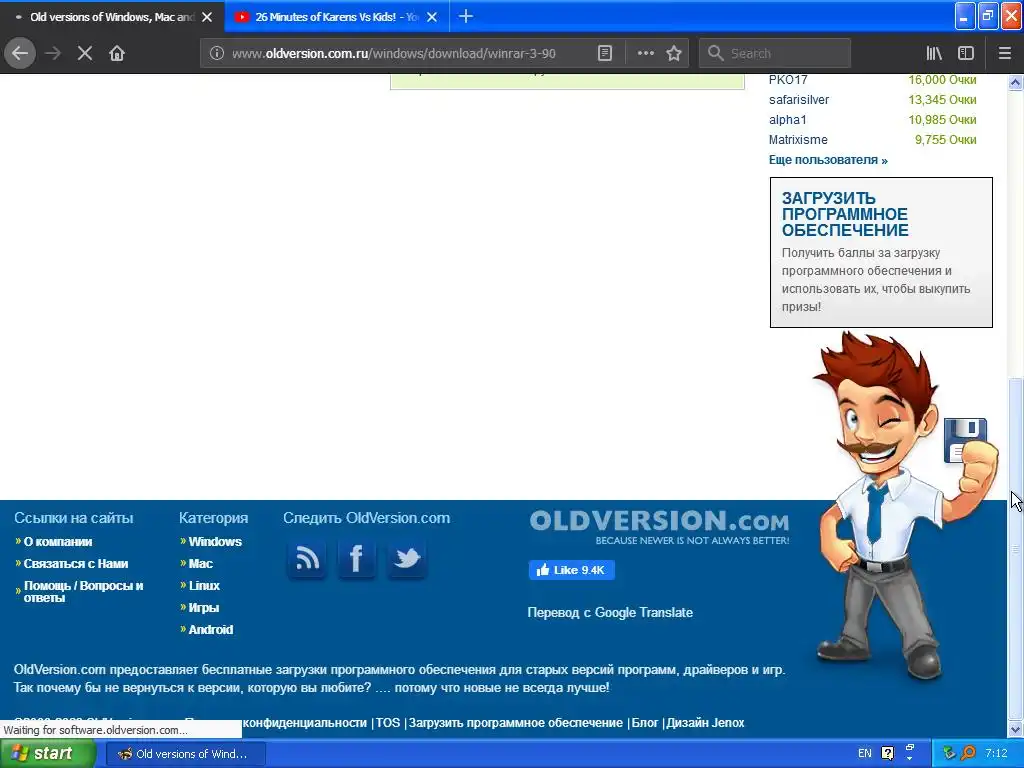Select the 'Игры' category link
The width and height of the screenshot is (1024, 768).
click(204, 608)
